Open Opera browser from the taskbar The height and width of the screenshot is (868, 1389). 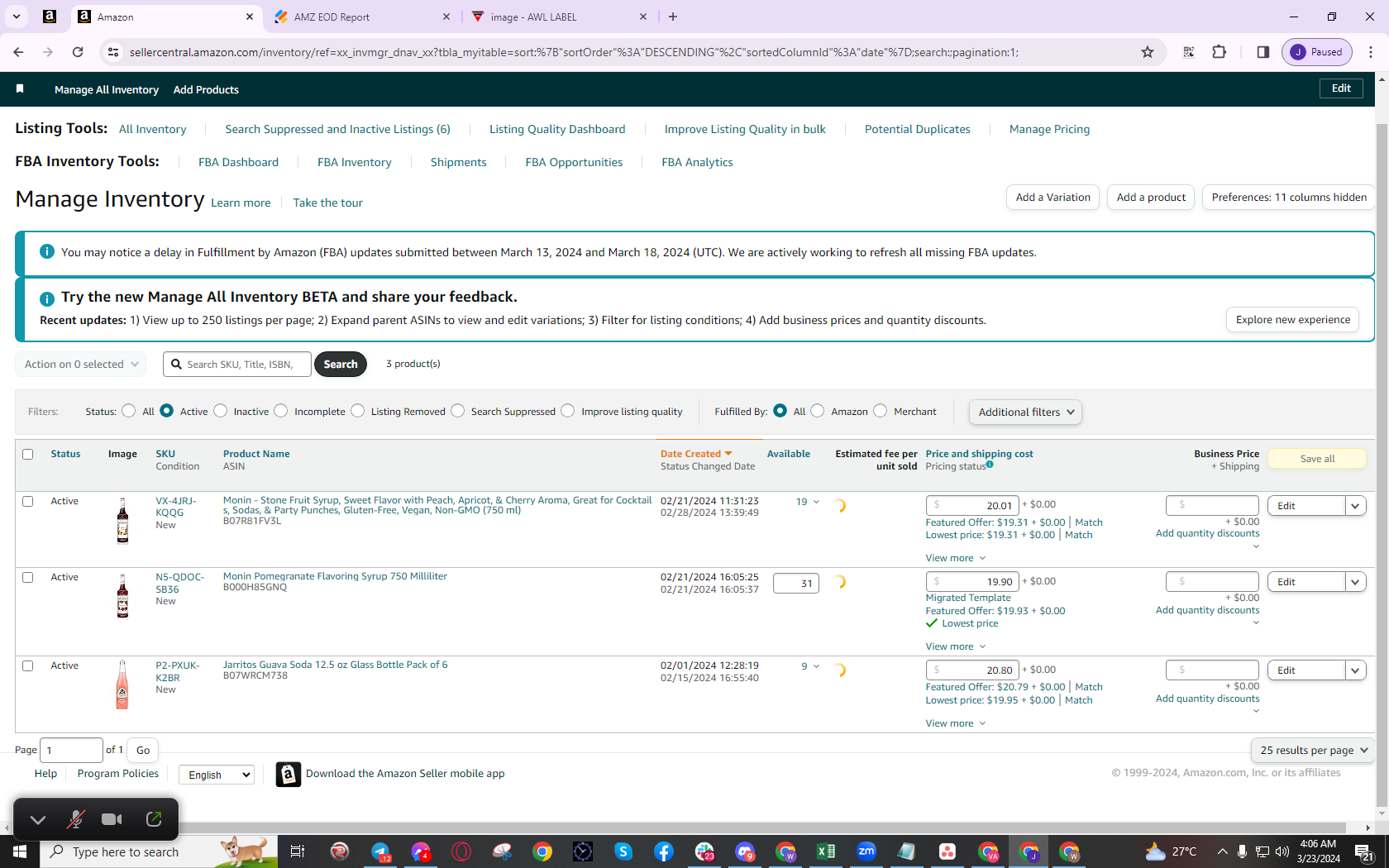pos(461,851)
